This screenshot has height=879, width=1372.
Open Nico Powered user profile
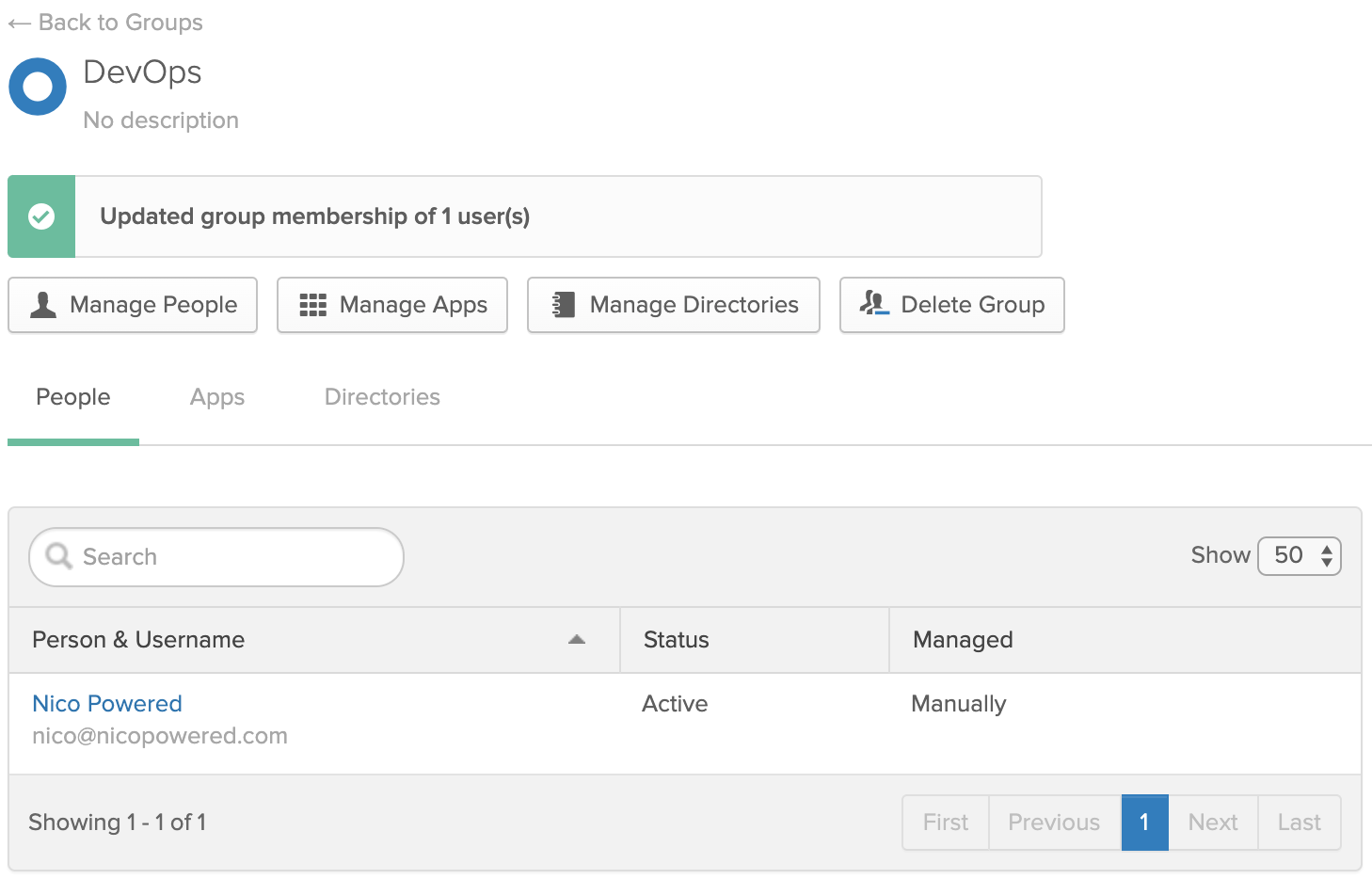point(107,704)
